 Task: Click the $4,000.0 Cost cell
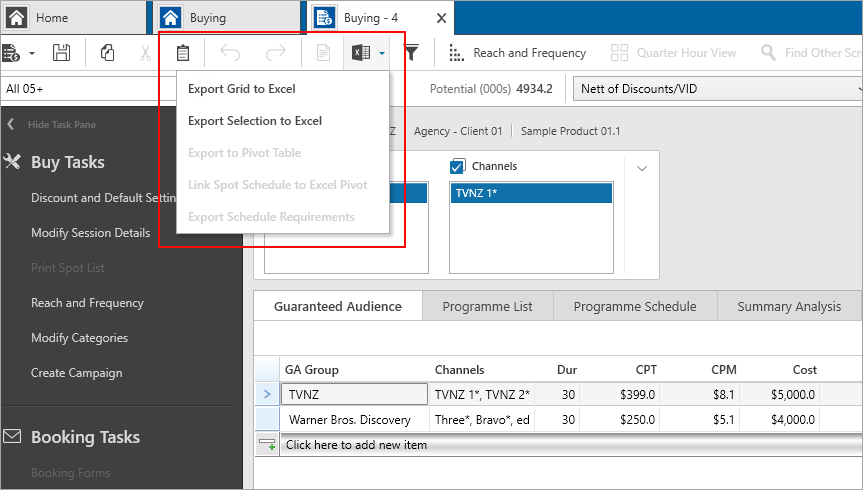[x=780, y=420]
